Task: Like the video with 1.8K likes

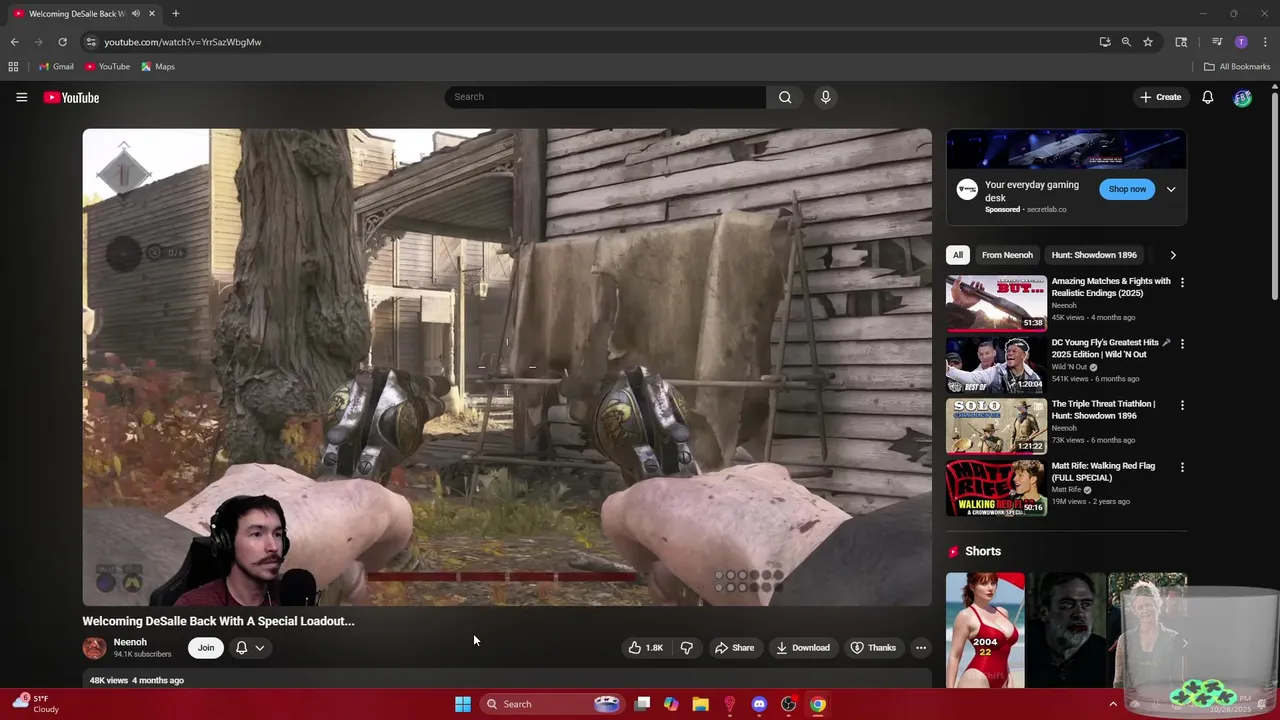Action: coord(645,648)
